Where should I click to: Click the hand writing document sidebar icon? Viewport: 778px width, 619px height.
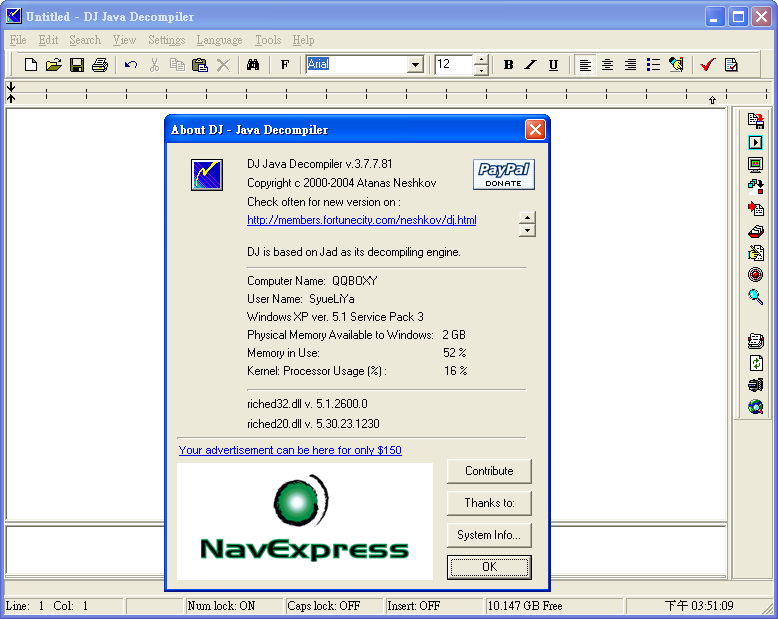point(756,252)
